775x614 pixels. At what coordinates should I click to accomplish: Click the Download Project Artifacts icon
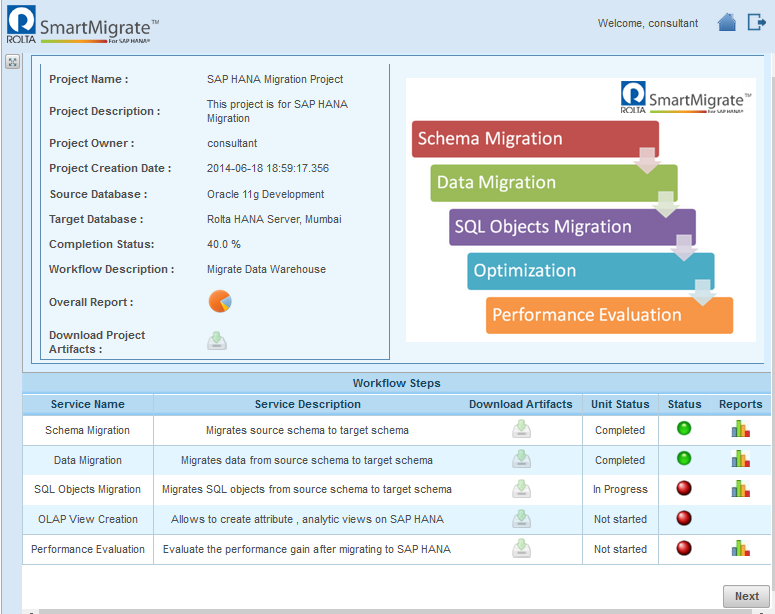click(217, 341)
